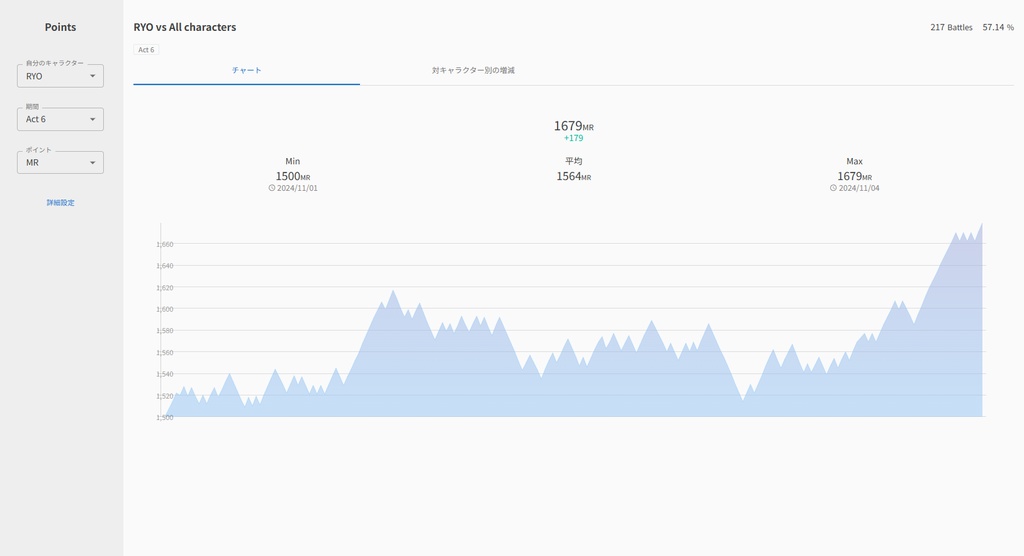Click the RYO vs All characters heading
The height and width of the screenshot is (556, 1024).
(x=185, y=27)
